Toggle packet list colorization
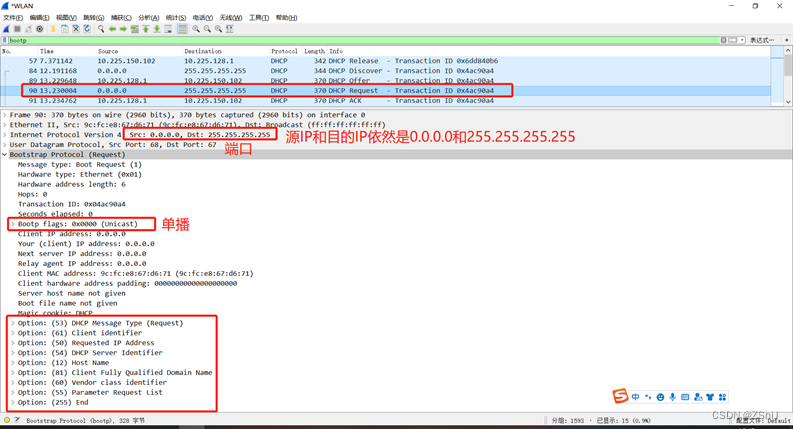 click(x=183, y=29)
